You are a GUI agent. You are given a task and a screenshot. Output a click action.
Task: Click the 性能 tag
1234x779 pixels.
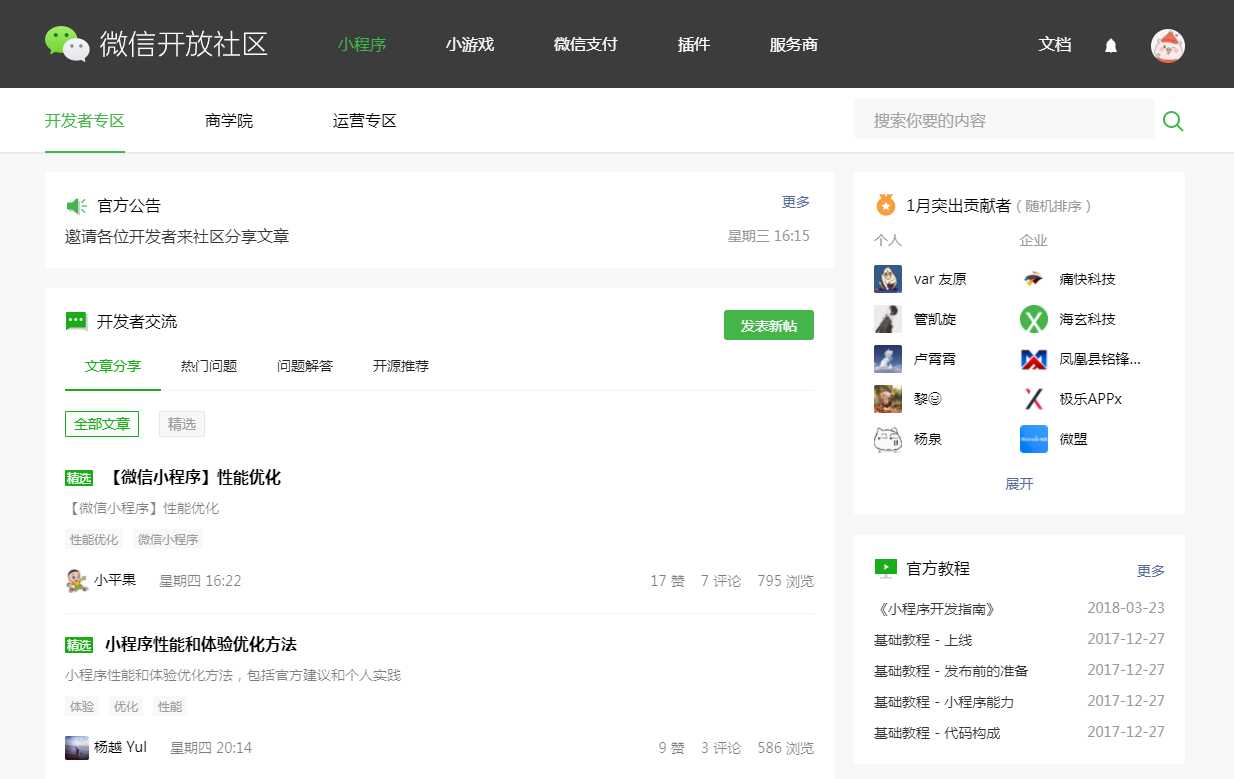pyautogui.click(x=170, y=707)
